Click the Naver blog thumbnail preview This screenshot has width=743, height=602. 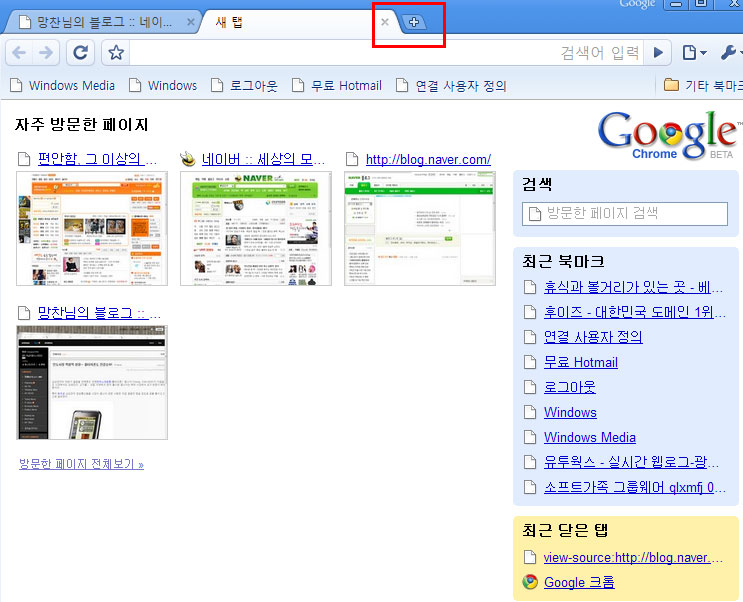pyautogui.click(x=420, y=228)
